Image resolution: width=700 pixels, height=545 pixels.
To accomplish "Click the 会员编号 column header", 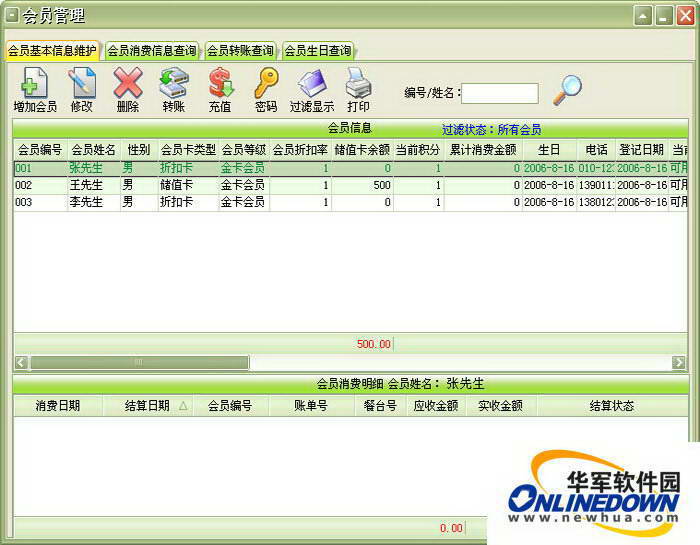I will pyautogui.click(x=40, y=149).
